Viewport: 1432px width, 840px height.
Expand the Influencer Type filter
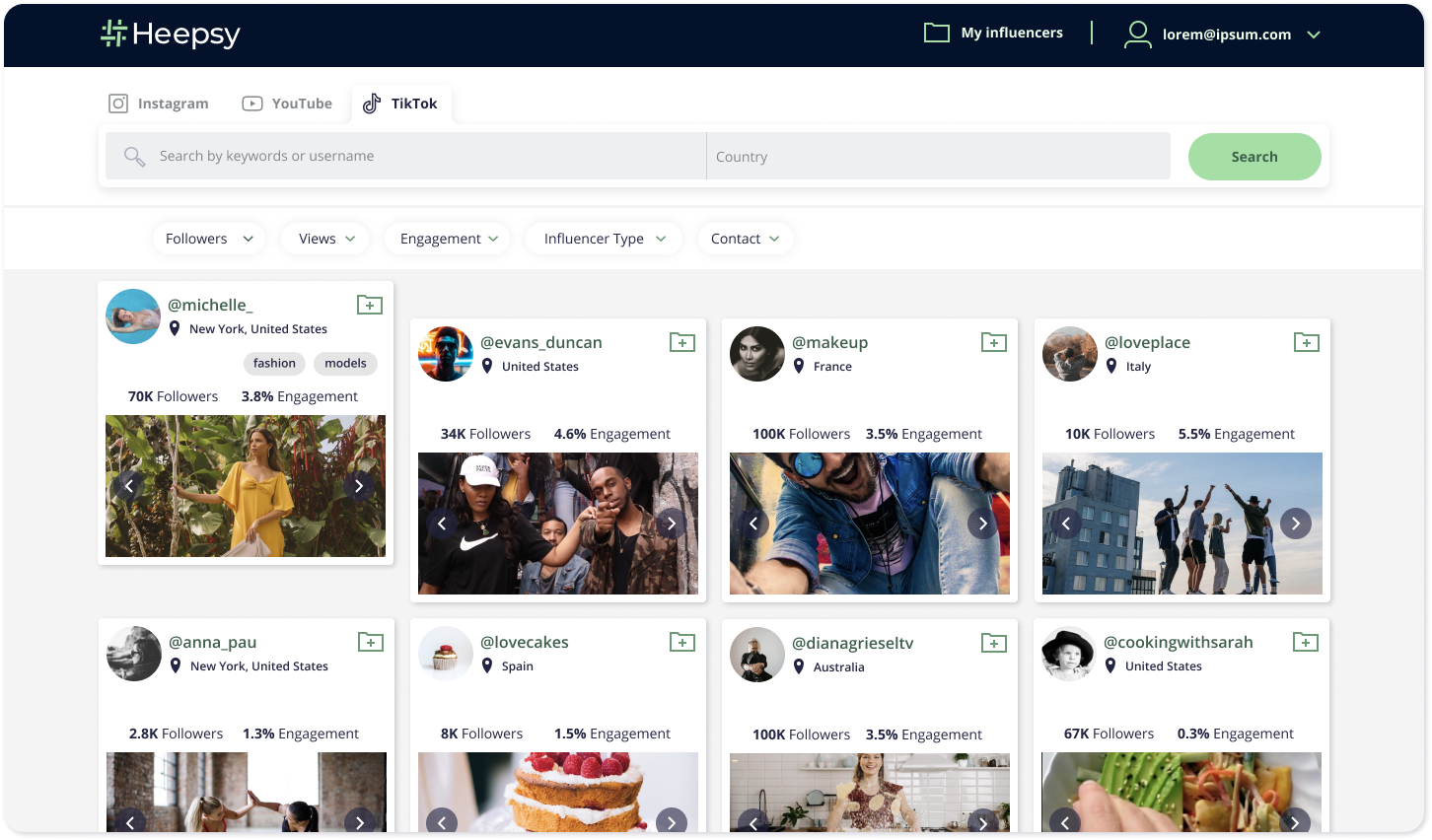[x=603, y=238]
